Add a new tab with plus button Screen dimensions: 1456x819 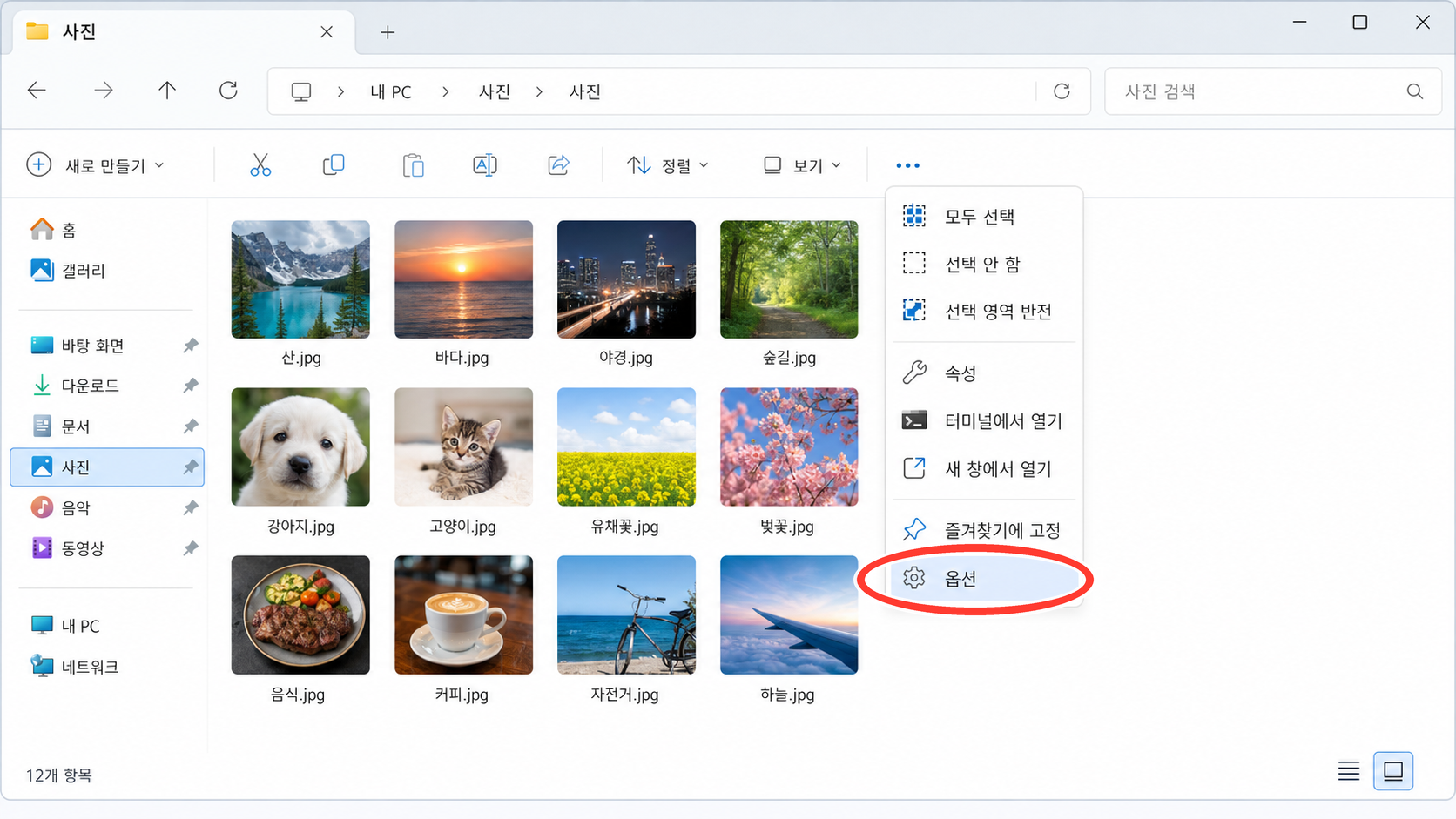coord(388,32)
